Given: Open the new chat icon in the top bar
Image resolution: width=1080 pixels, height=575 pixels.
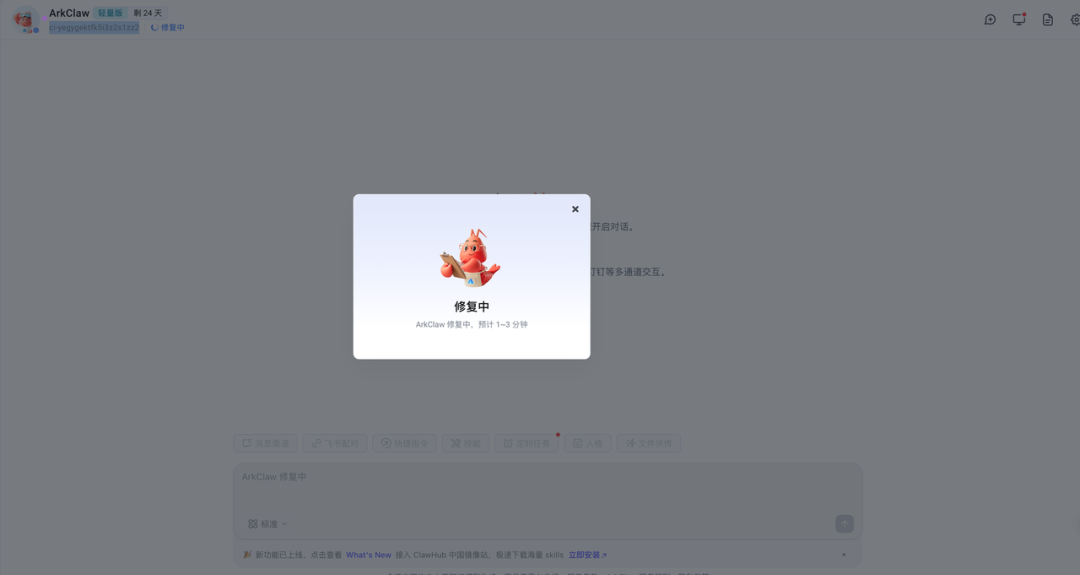Looking at the screenshot, I should (x=990, y=20).
